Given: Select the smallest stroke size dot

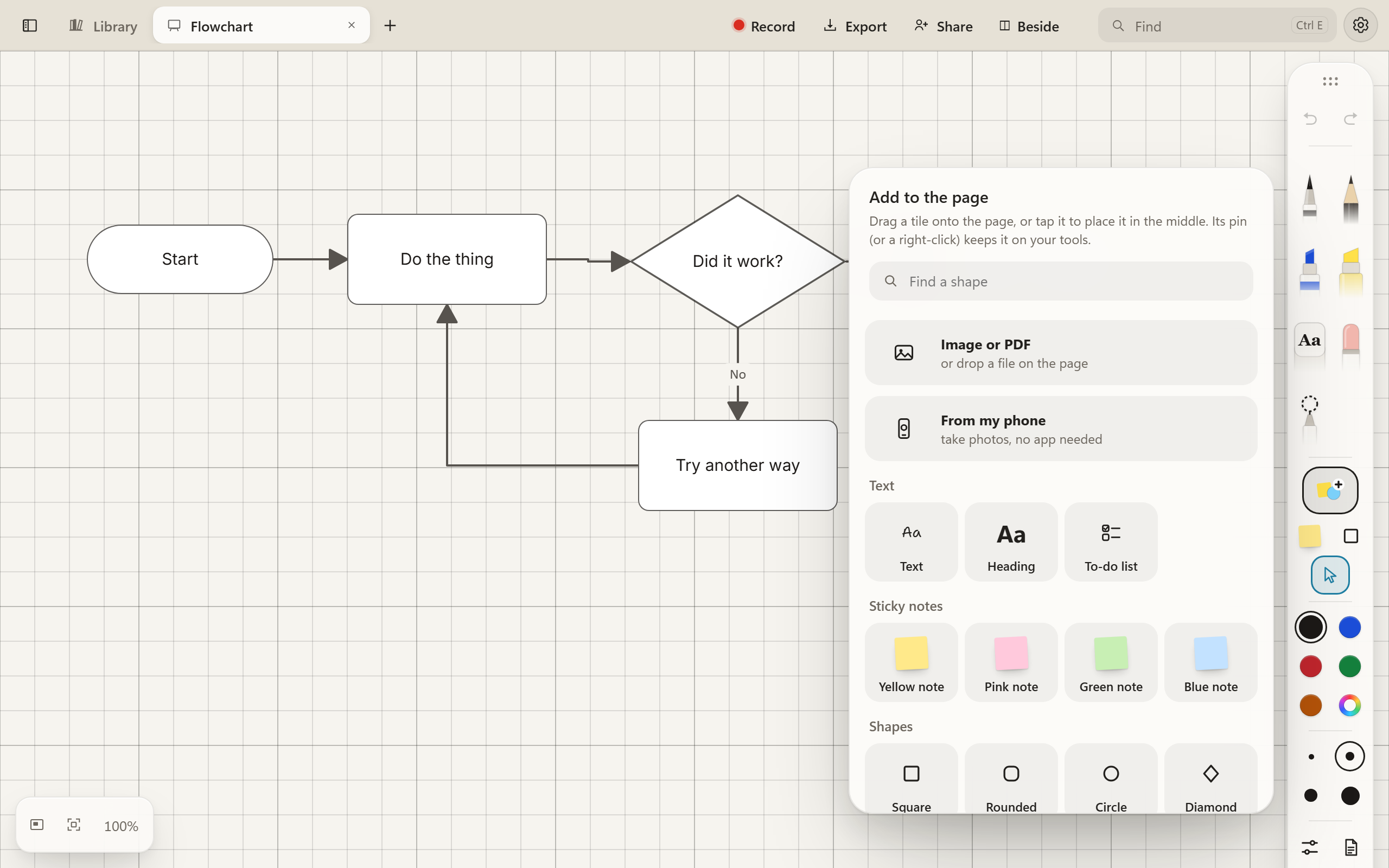Looking at the screenshot, I should pyautogui.click(x=1310, y=757).
